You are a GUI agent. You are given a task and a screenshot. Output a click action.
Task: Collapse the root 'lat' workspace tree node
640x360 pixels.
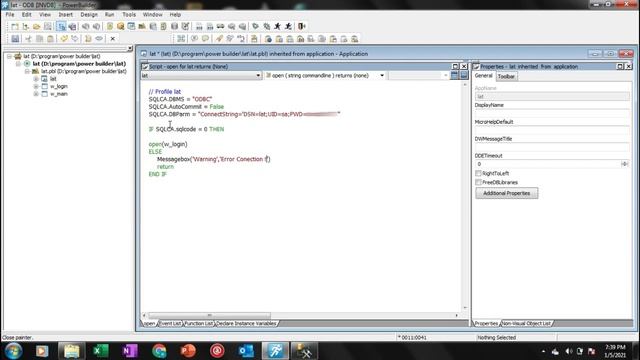[9, 56]
